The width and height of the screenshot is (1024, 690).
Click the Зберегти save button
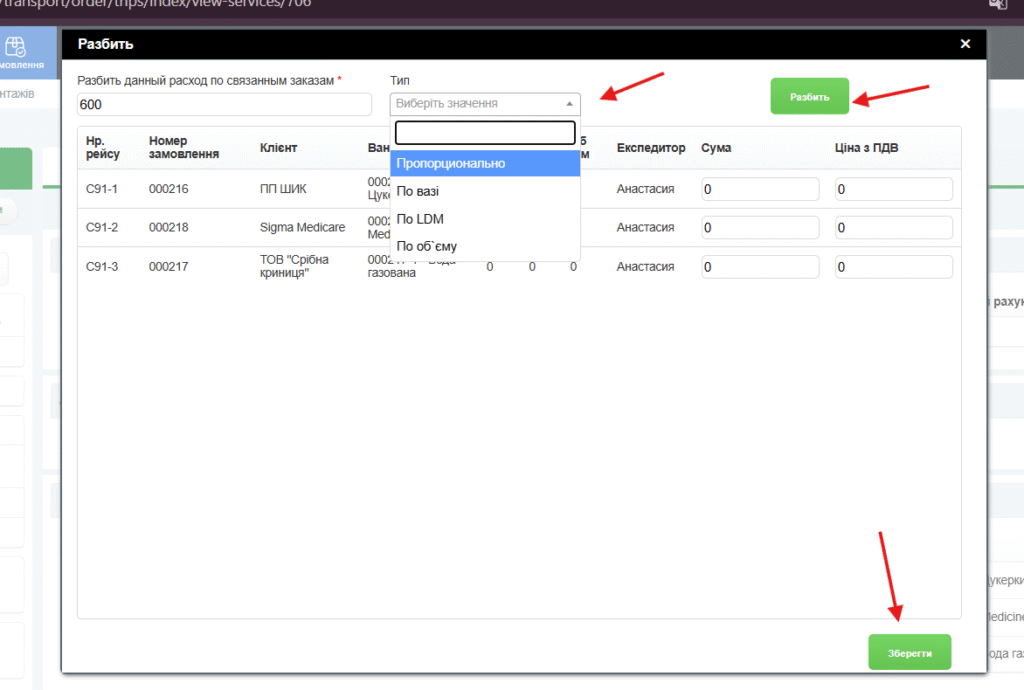point(909,652)
